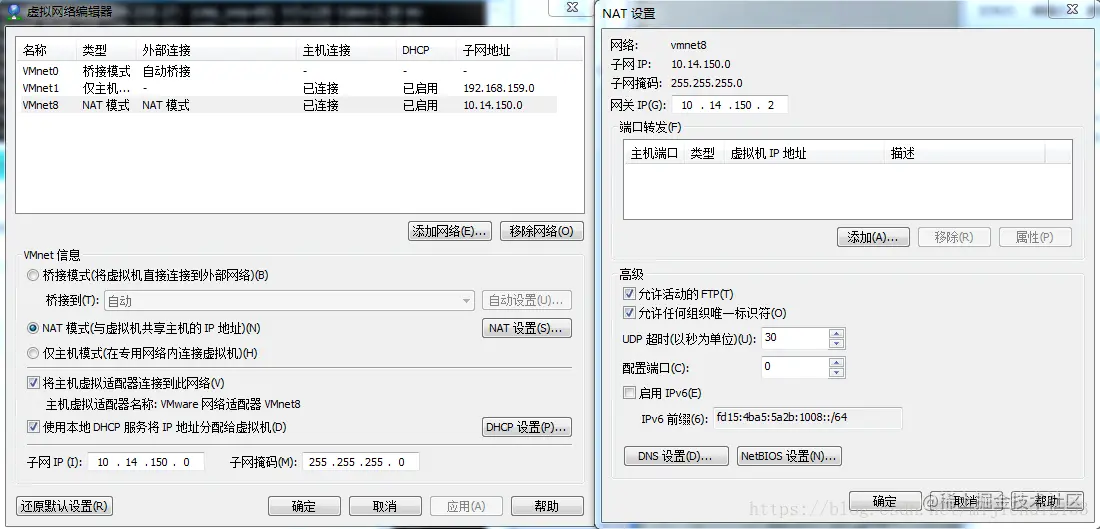The image size is (1100, 529).
Task: Open NetBIOS 设置(N)... button
Action: click(x=789, y=456)
